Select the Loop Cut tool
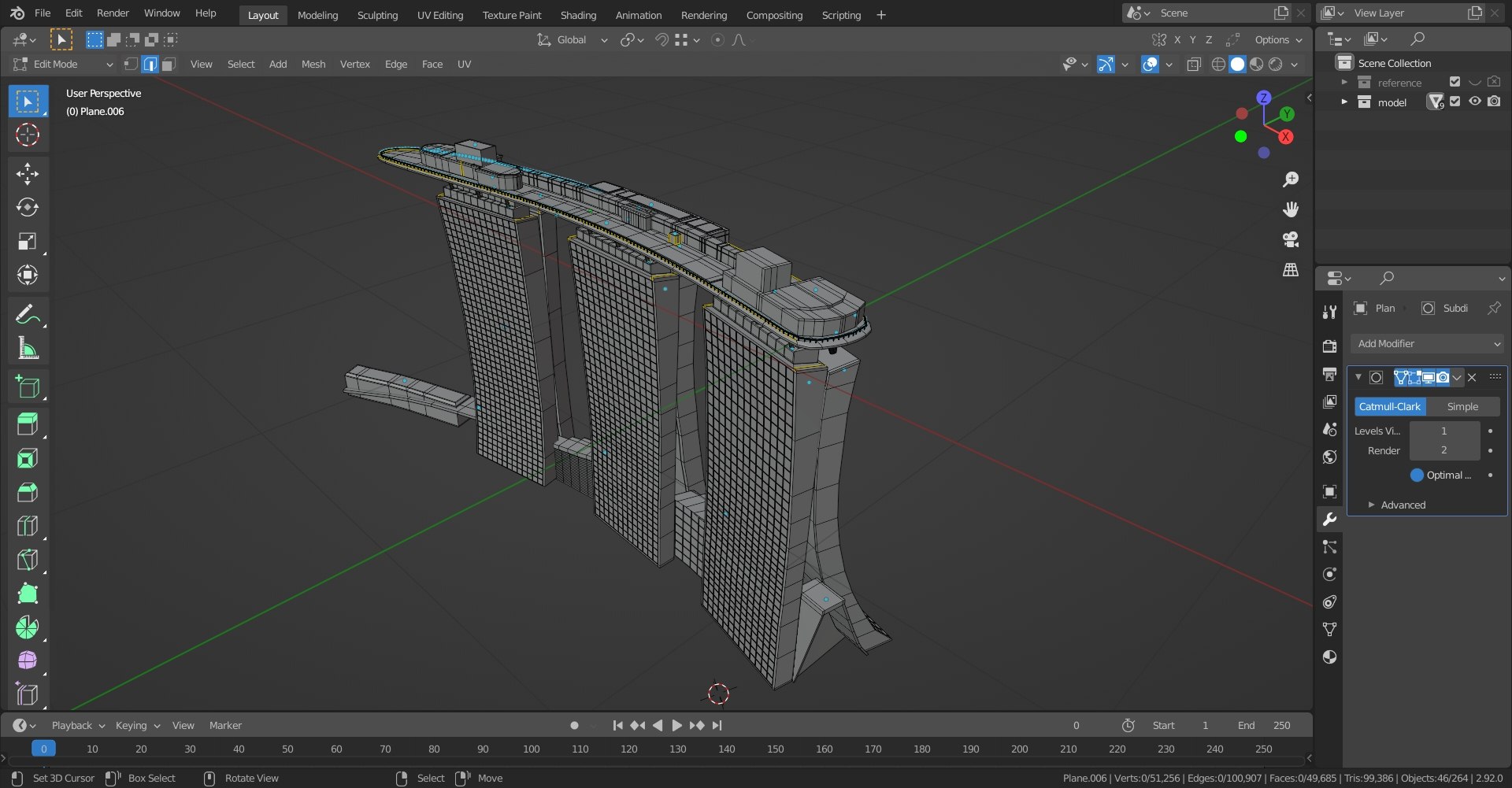The height and width of the screenshot is (788, 1512). click(x=28, y=527)
